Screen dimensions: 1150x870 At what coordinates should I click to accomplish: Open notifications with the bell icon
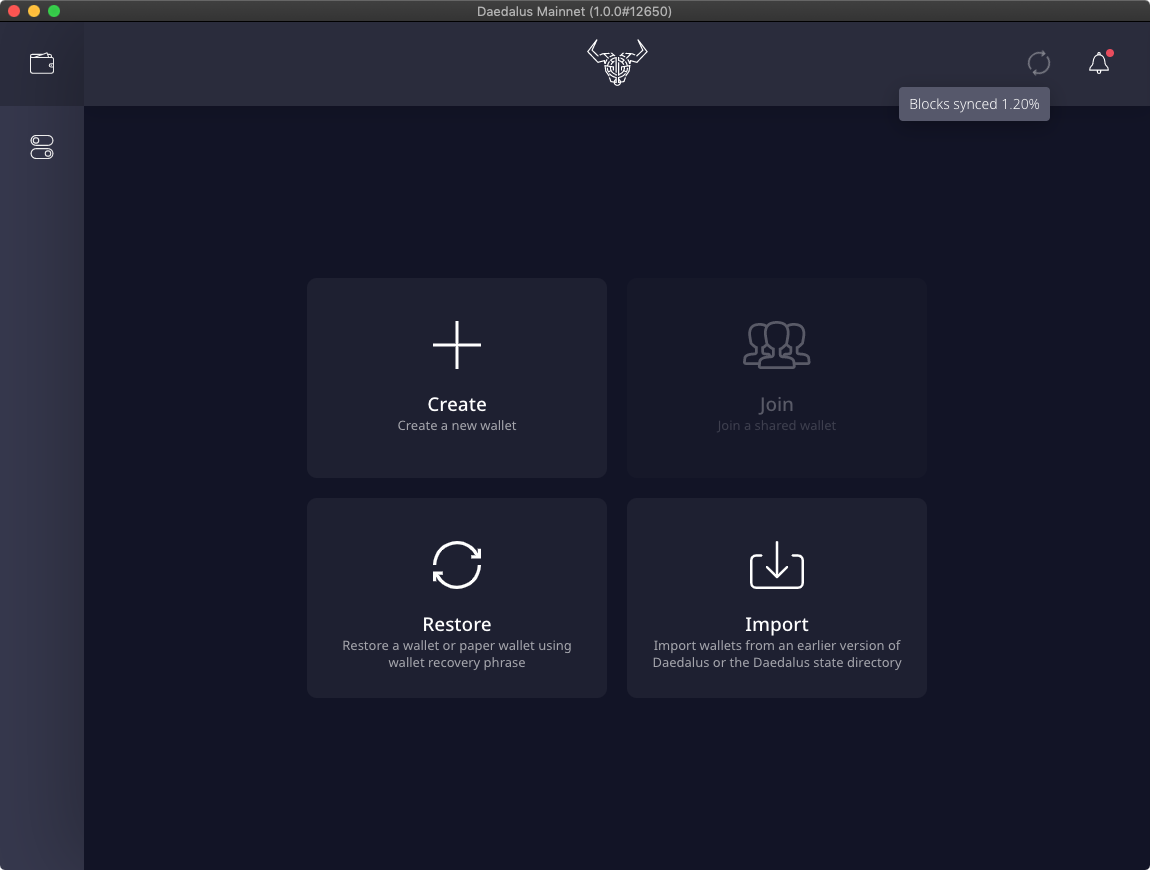click(x=1098, y=64)
